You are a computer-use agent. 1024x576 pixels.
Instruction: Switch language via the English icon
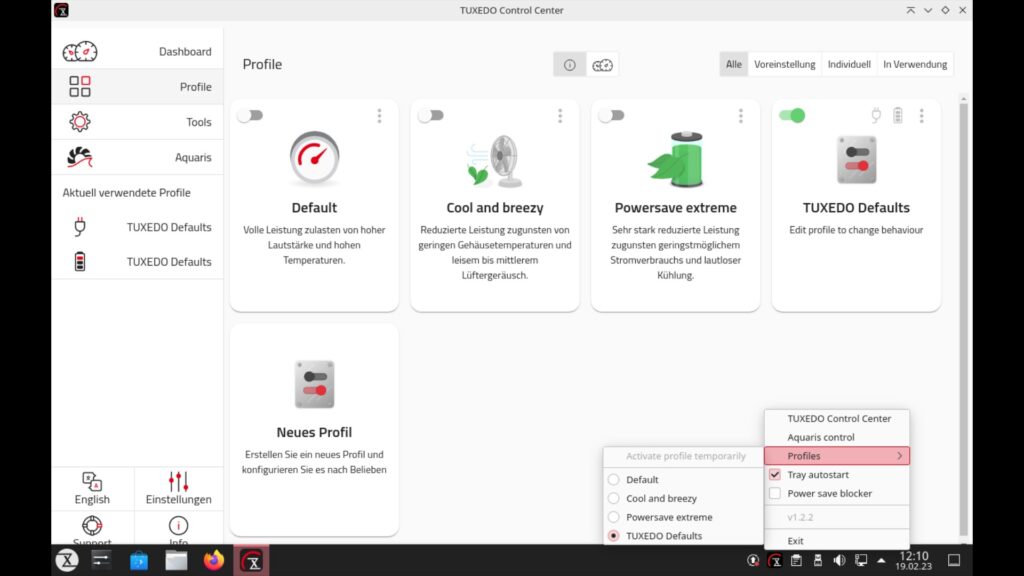tap(92, 482)
